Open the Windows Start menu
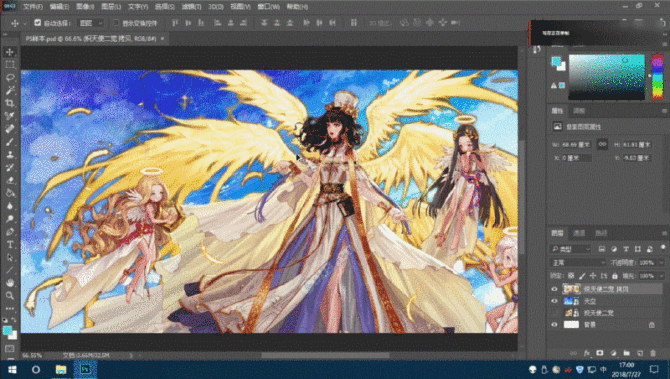670x379 pixels. [12, 370]
